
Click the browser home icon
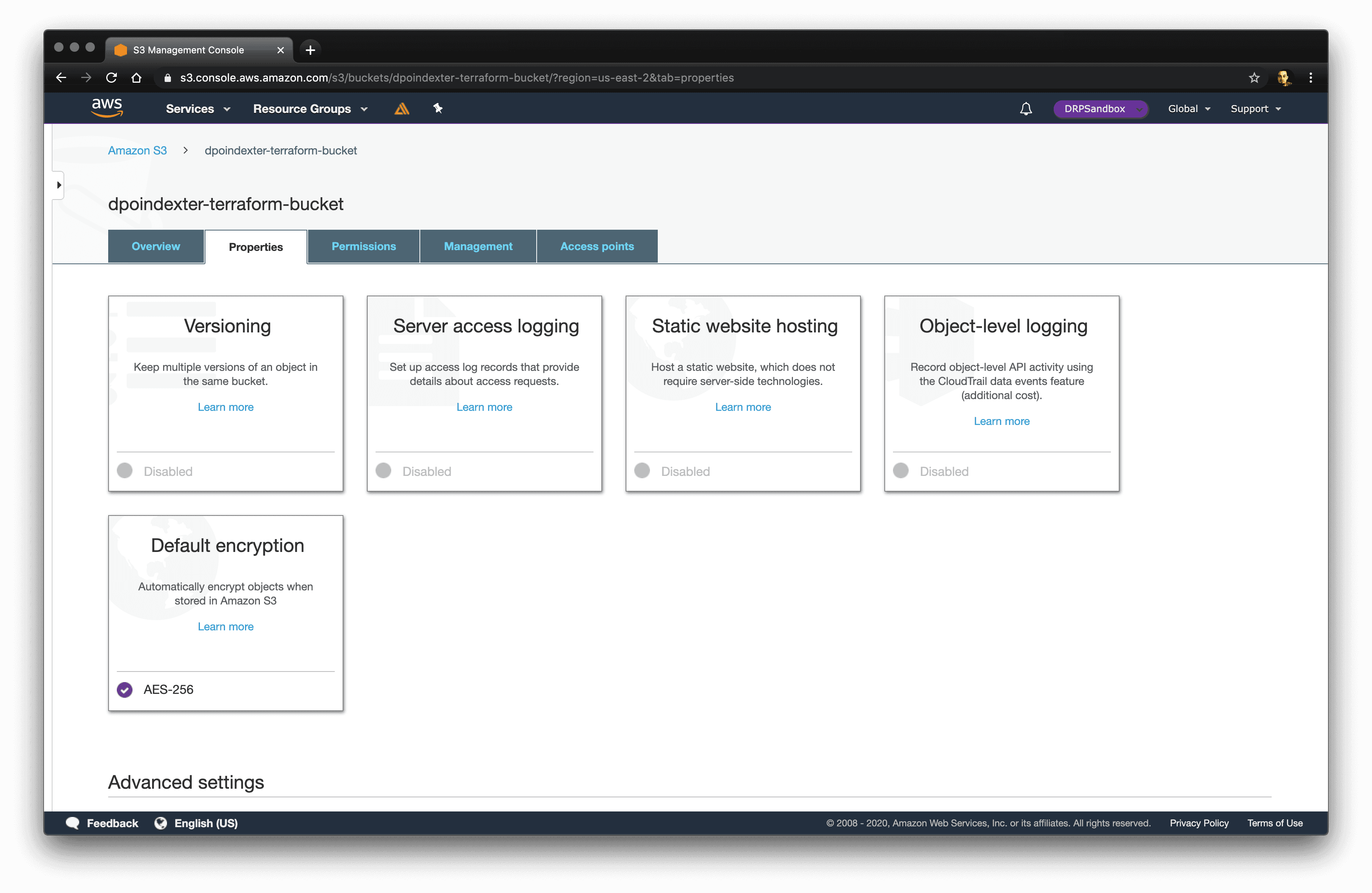[137, 78]
